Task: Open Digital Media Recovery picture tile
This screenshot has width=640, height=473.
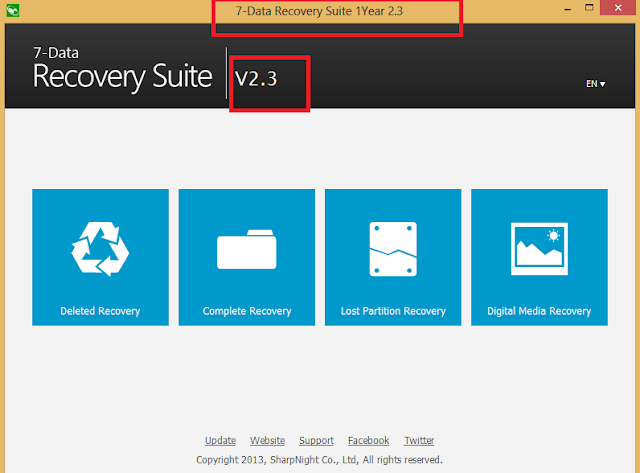Action: click(x=539, y=257)
